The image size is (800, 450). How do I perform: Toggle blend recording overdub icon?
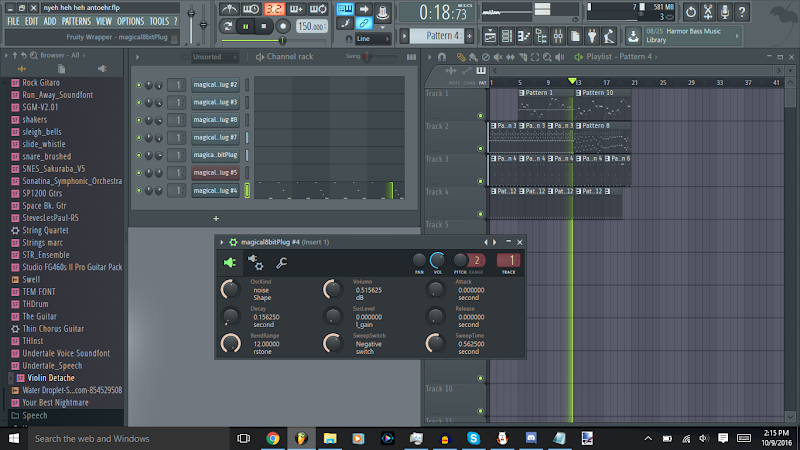(296, 9)
